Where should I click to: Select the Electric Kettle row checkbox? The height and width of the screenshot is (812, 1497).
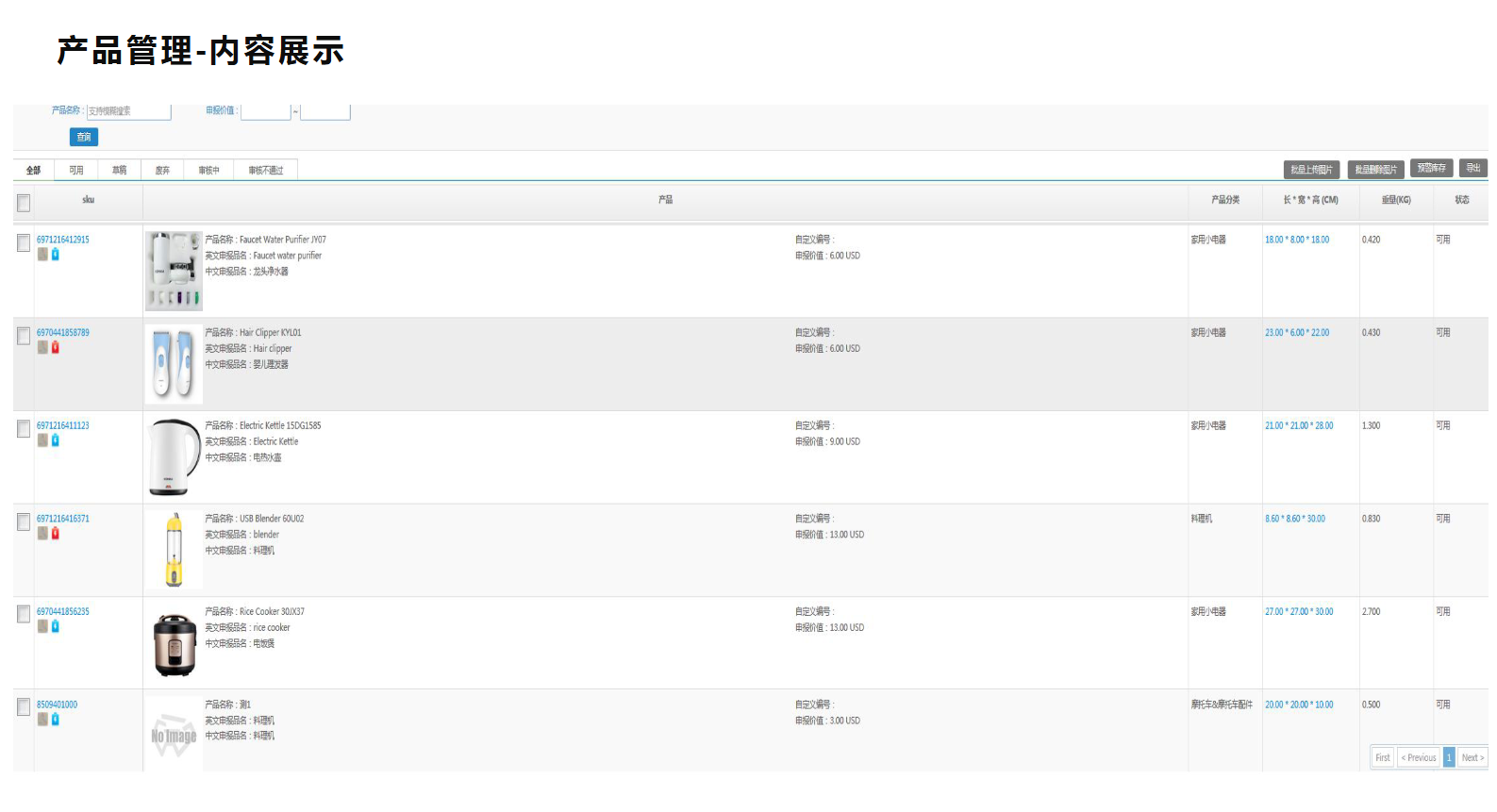pos(24,429)
